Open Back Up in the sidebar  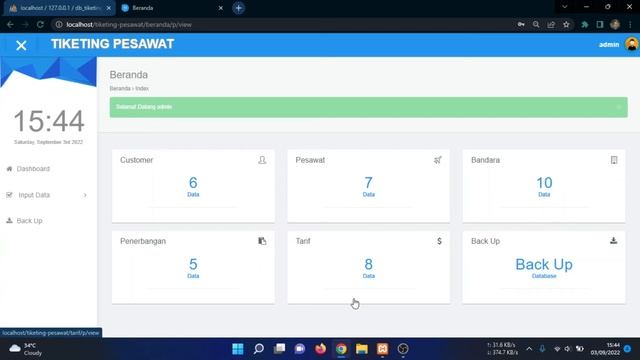pos(29,221)
